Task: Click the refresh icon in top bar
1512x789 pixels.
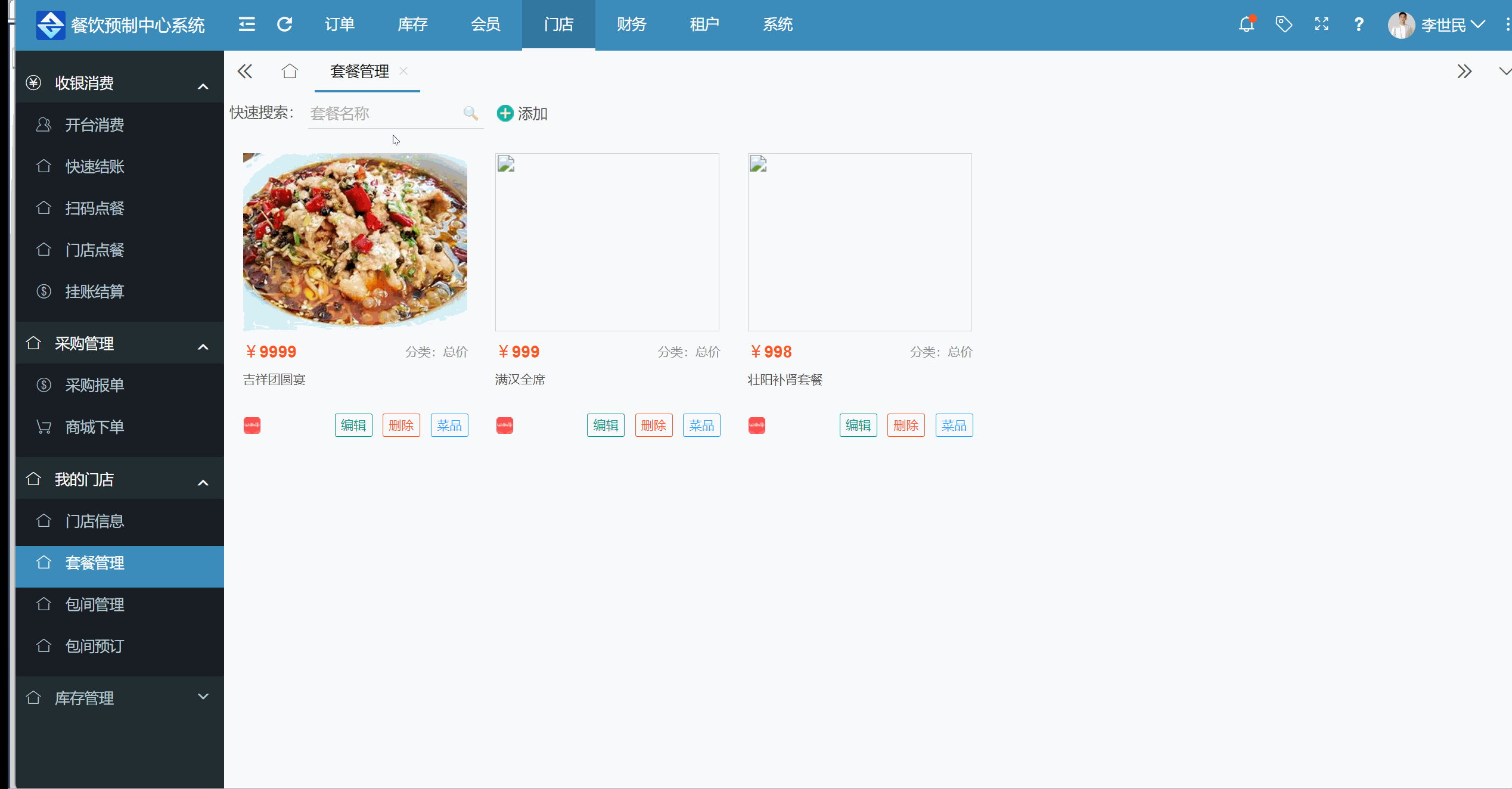Action: [285, 24]
